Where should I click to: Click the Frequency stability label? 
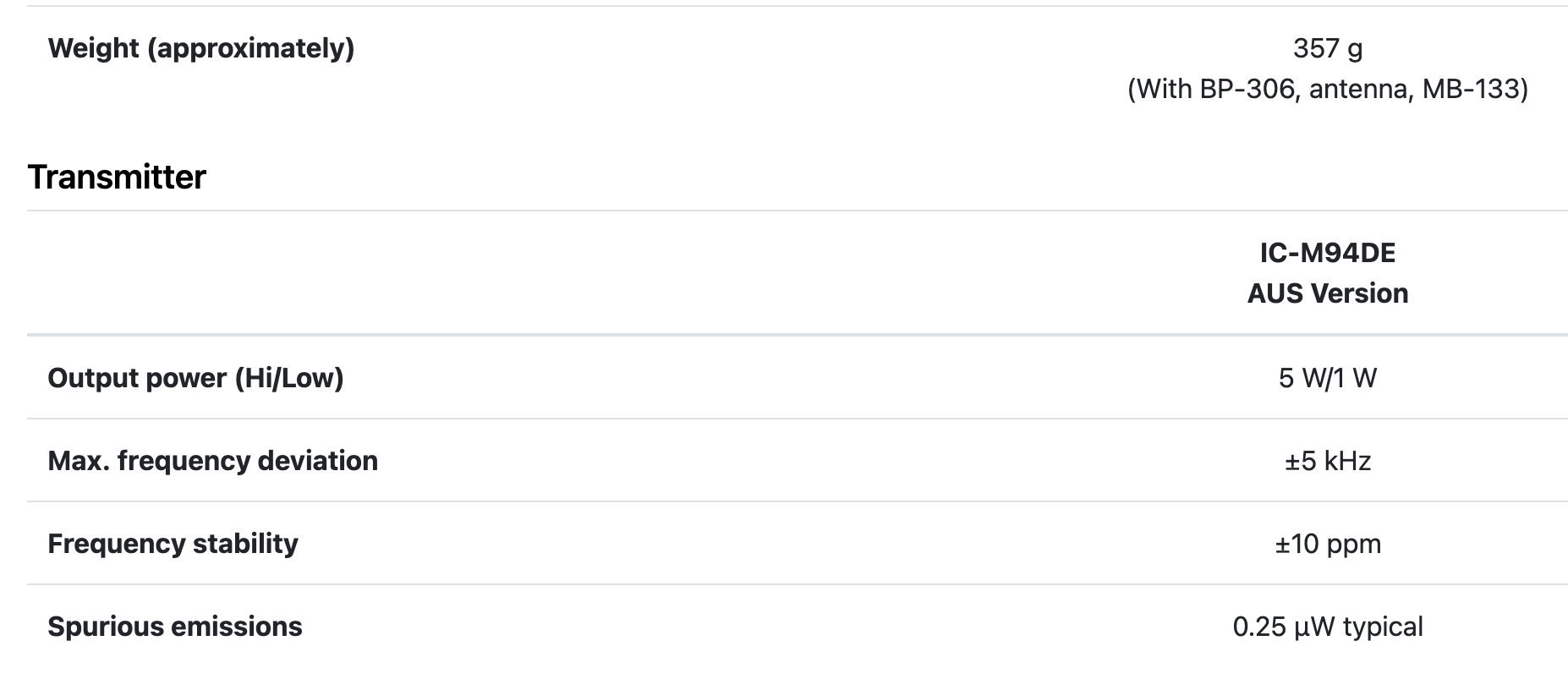tap(173, 544)
